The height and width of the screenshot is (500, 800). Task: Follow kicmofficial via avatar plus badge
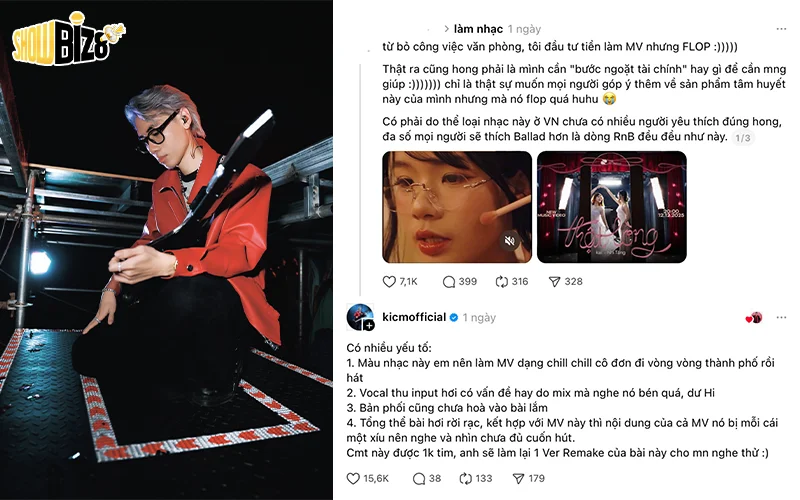tap(369, 325)
